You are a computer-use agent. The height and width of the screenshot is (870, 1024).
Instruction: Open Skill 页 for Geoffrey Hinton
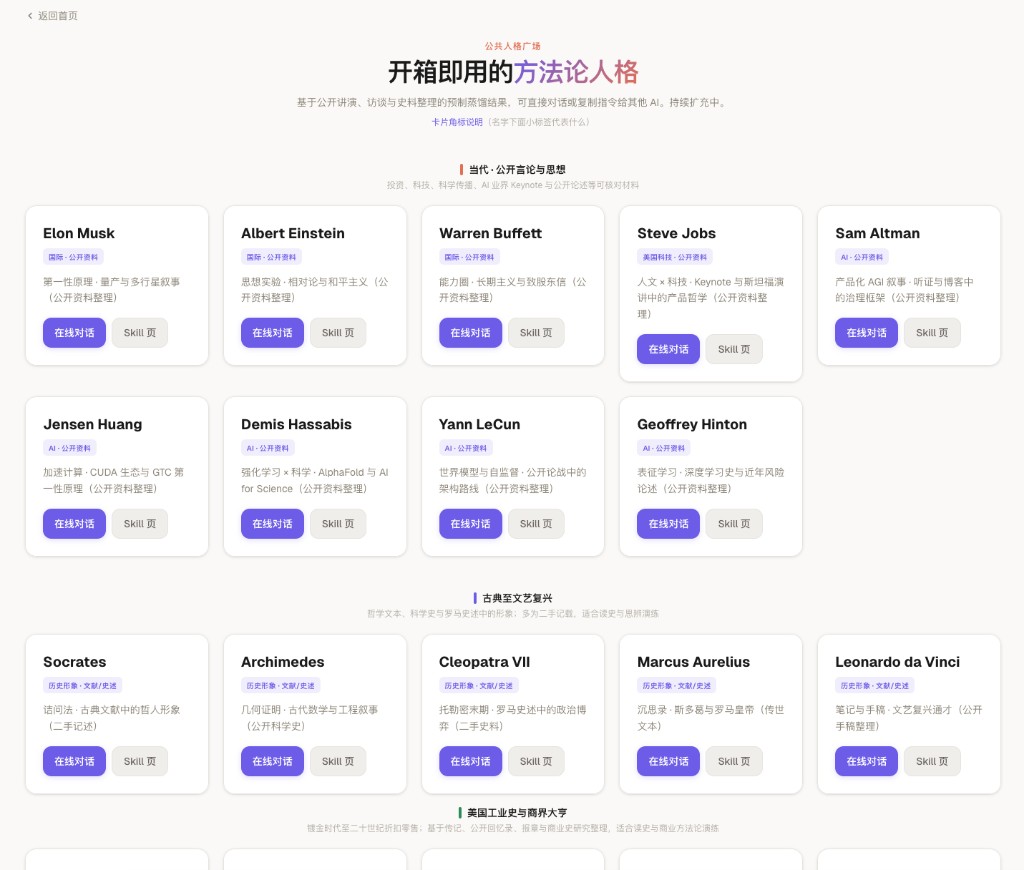734,524
